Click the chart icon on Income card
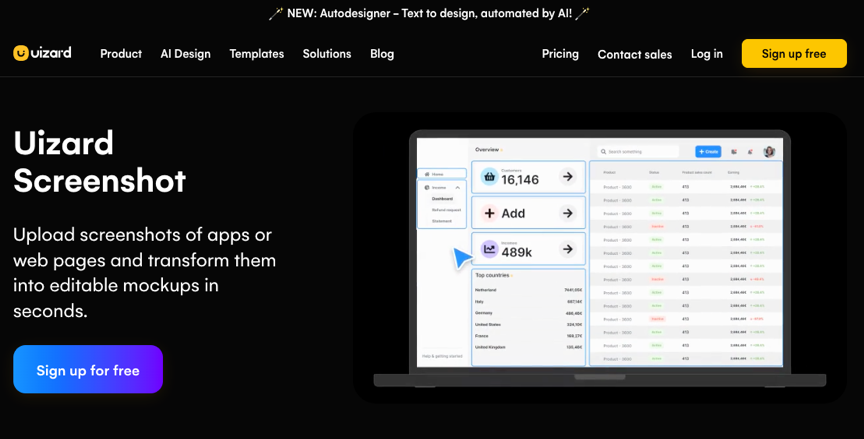The height and width of the screenshot is (439, 864). click(x=489, y=250)
